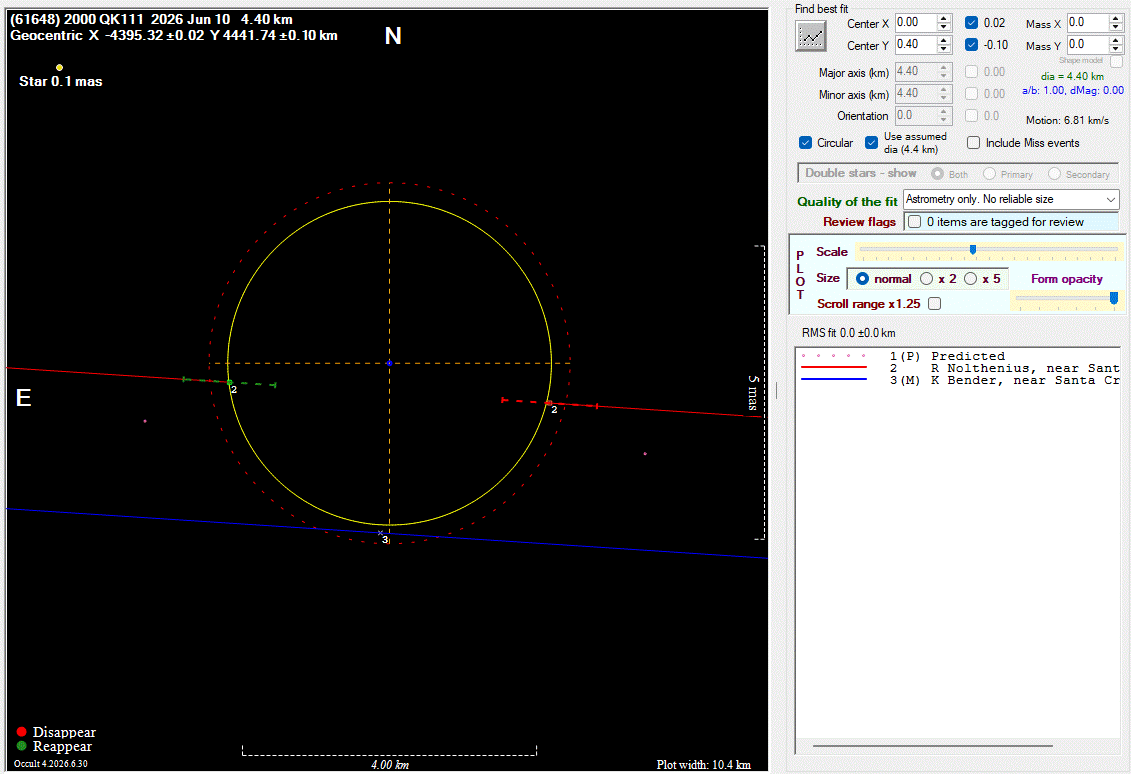Select the x 5 plot size

tap(971, 278)
